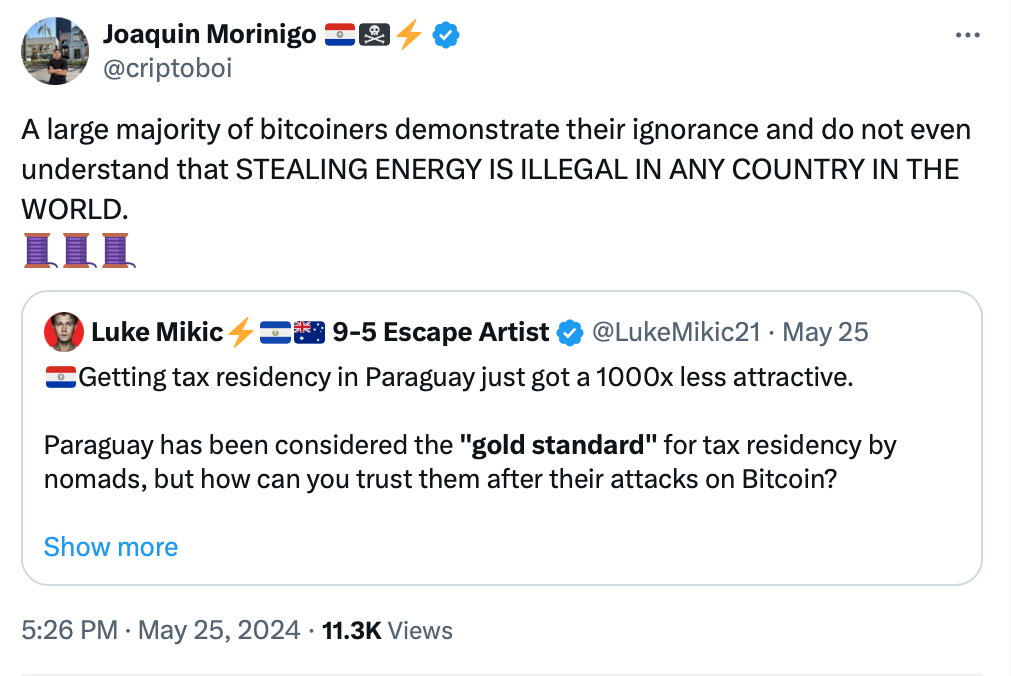The image size is (1011, 676).
Task: Open the @LukeMikic21 handle
Action: tap(676, 332)
